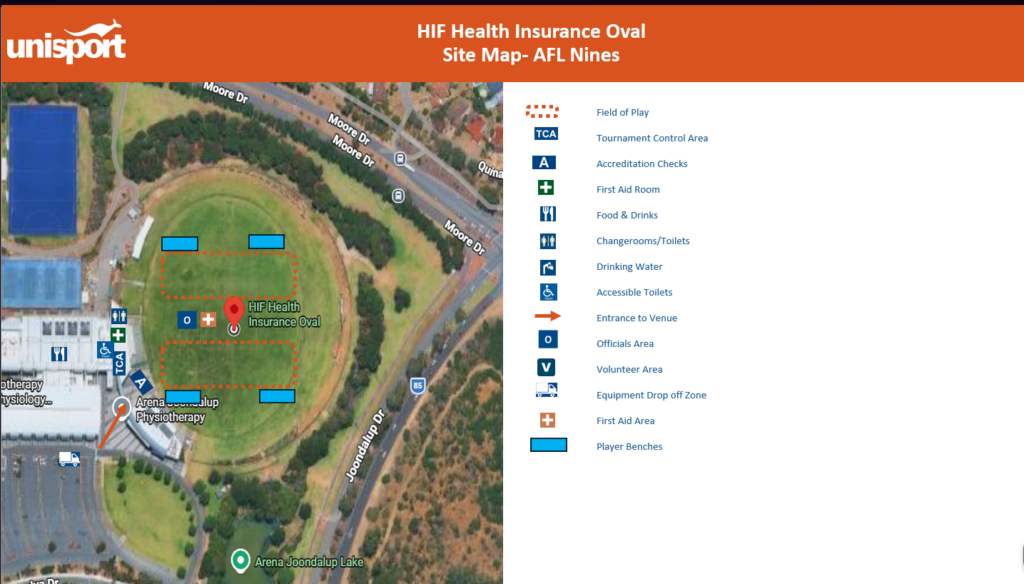Click the green Arena Joondalup Lake pin
Image resolution: width=1024 pixels, height=584 pixels.
pyautogui.click(x=240, y=561)
